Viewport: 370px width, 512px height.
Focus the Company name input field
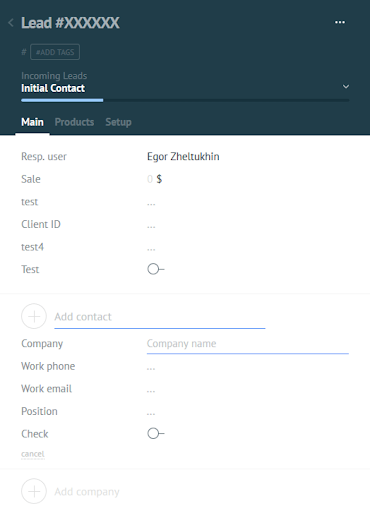coord(248,344)
